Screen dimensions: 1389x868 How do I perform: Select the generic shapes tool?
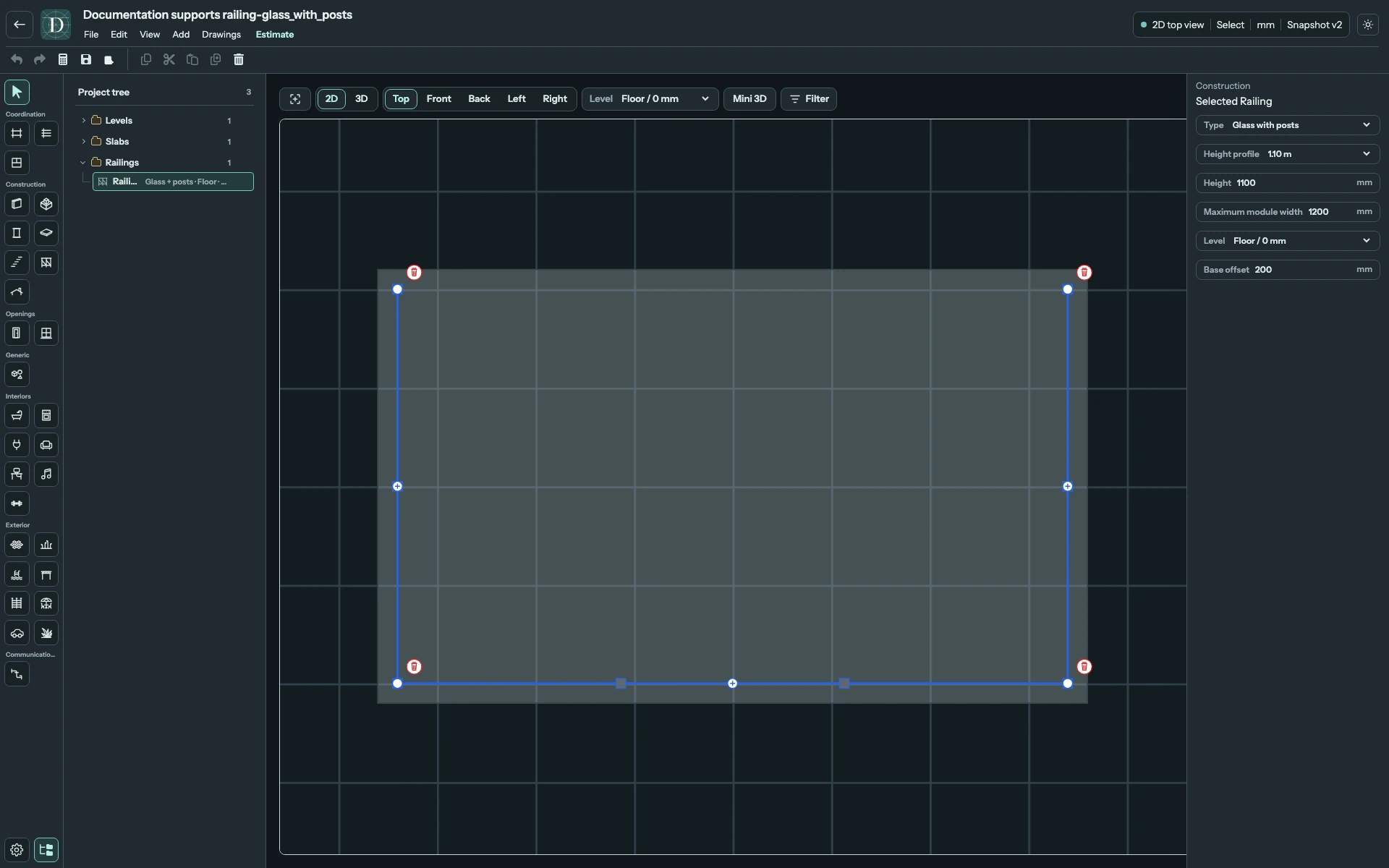17,375
